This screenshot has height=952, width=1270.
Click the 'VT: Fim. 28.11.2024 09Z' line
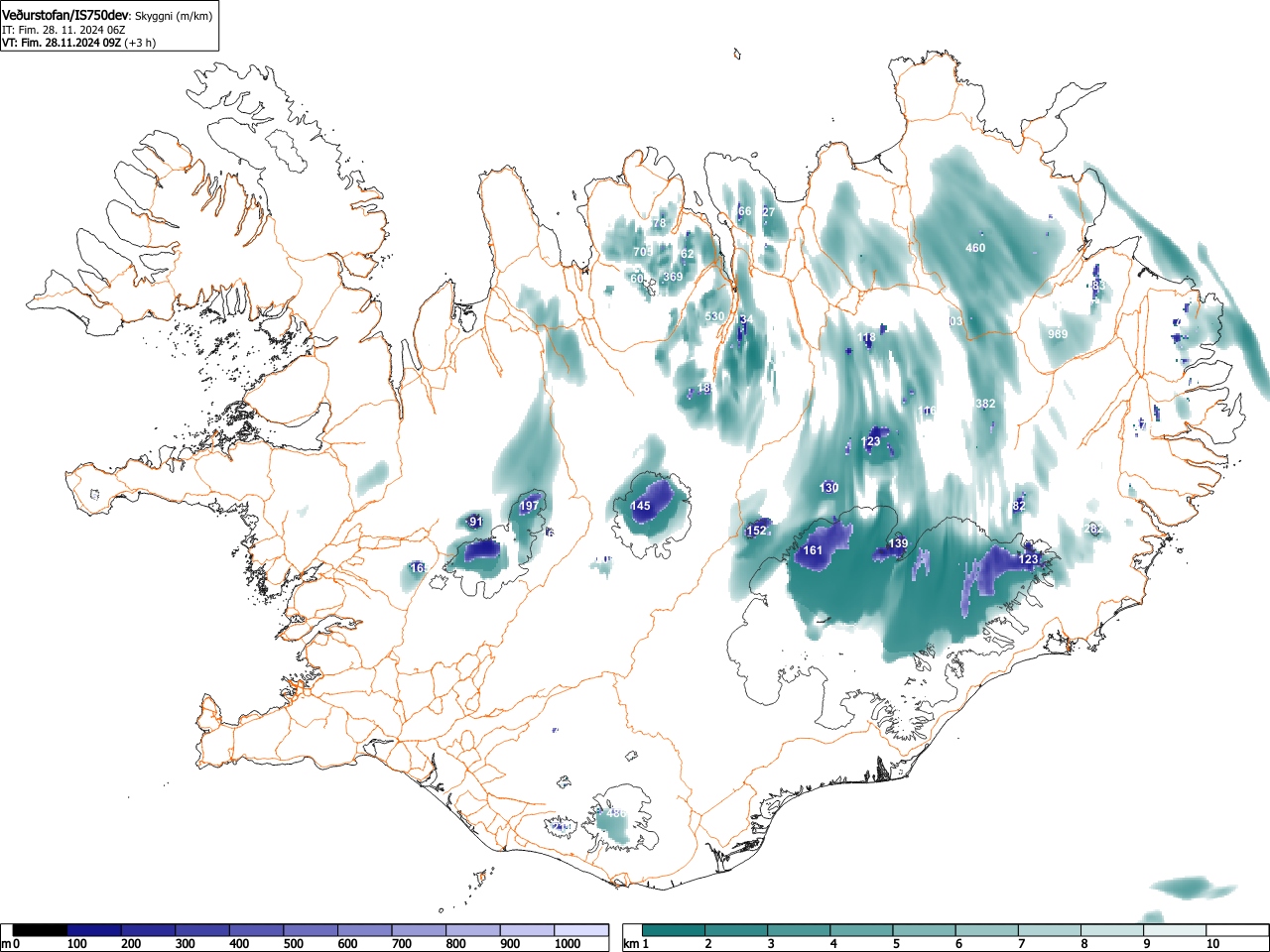point(61,43)
